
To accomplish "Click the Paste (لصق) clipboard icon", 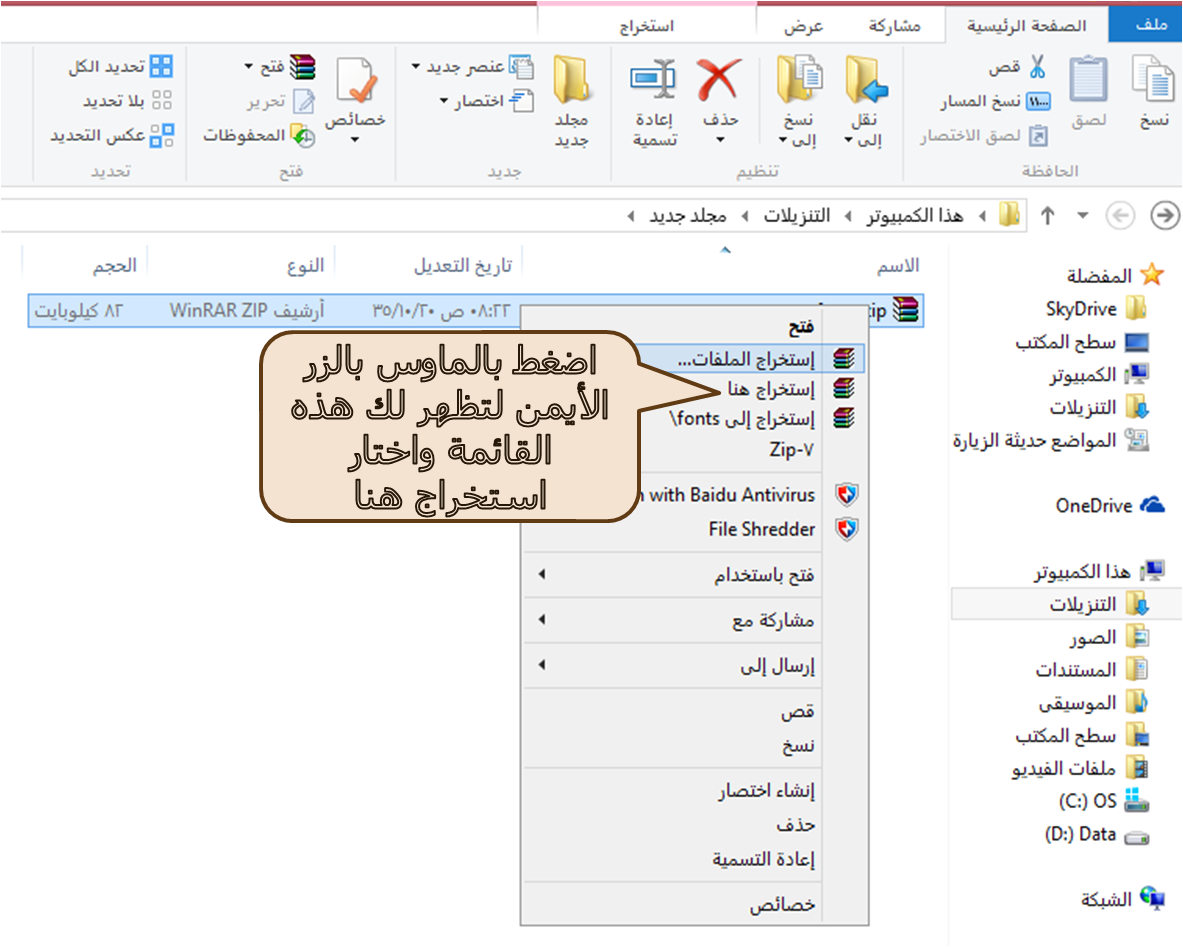I will click(1089, 81).
